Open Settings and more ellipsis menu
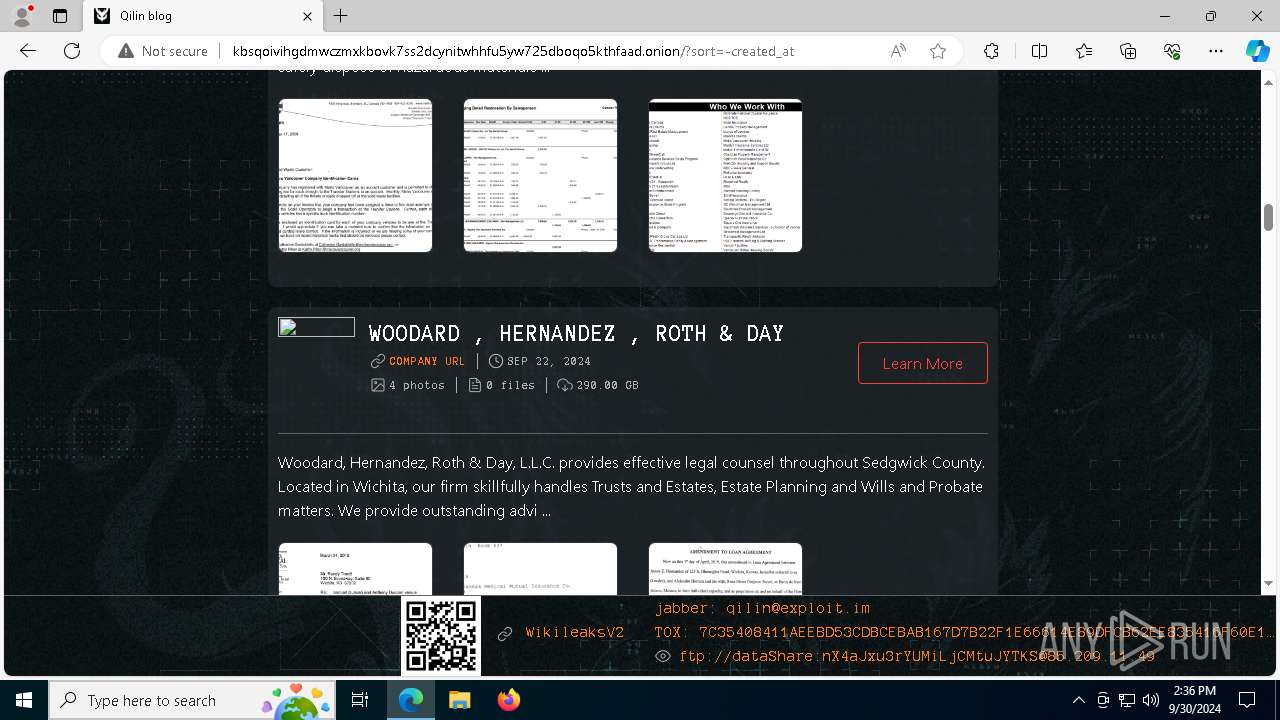Image resolution: width=1280 pixels, height=720 pixels. pos(1216,51)
